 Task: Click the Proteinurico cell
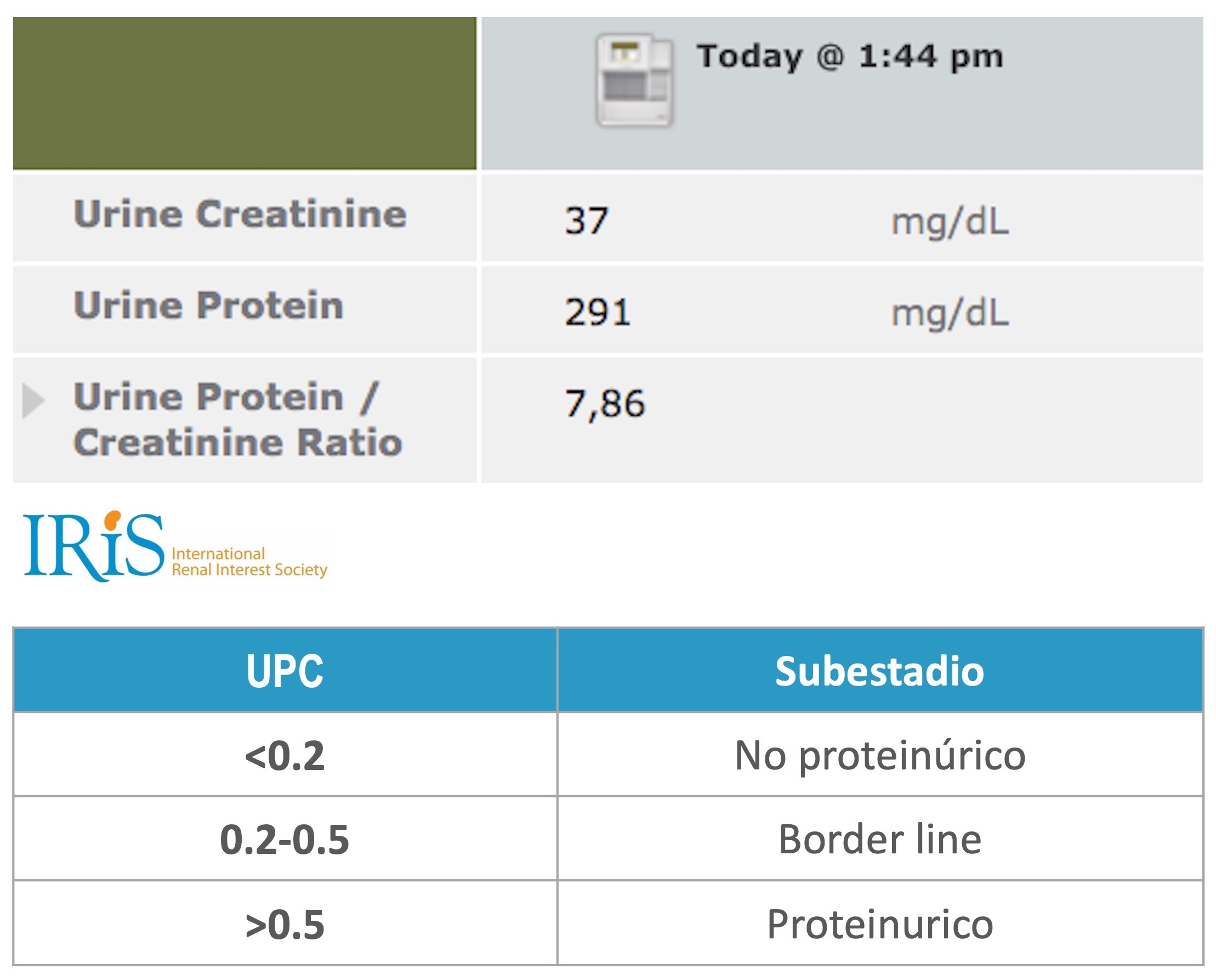click(x=880, y=923)
